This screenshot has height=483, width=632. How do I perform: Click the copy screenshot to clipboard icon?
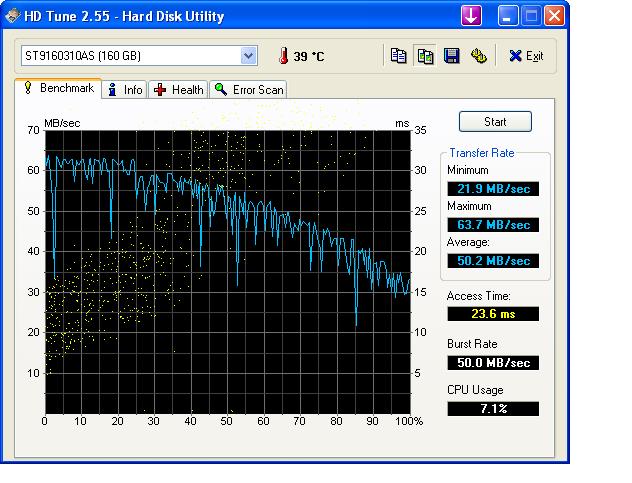coord(425,56)
